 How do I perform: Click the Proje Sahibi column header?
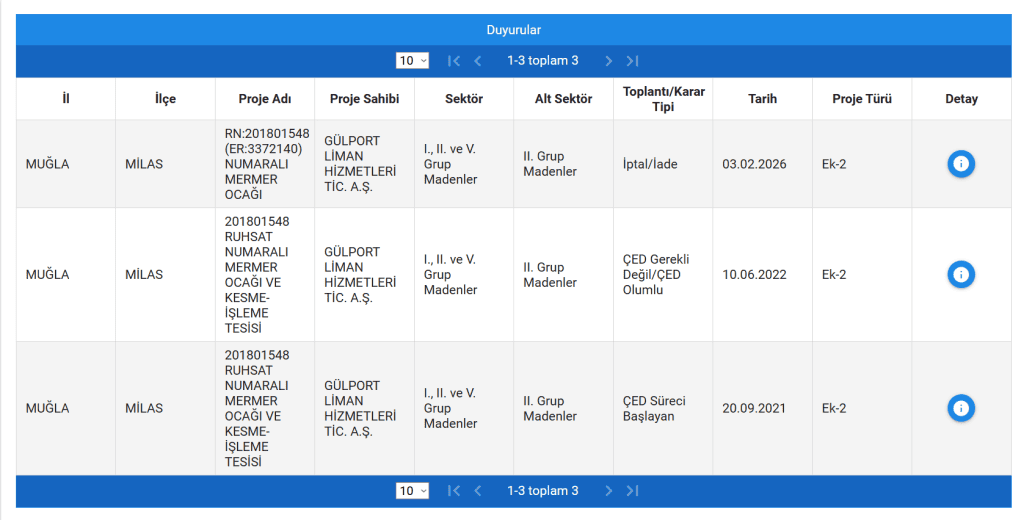(x=364, y=99)
